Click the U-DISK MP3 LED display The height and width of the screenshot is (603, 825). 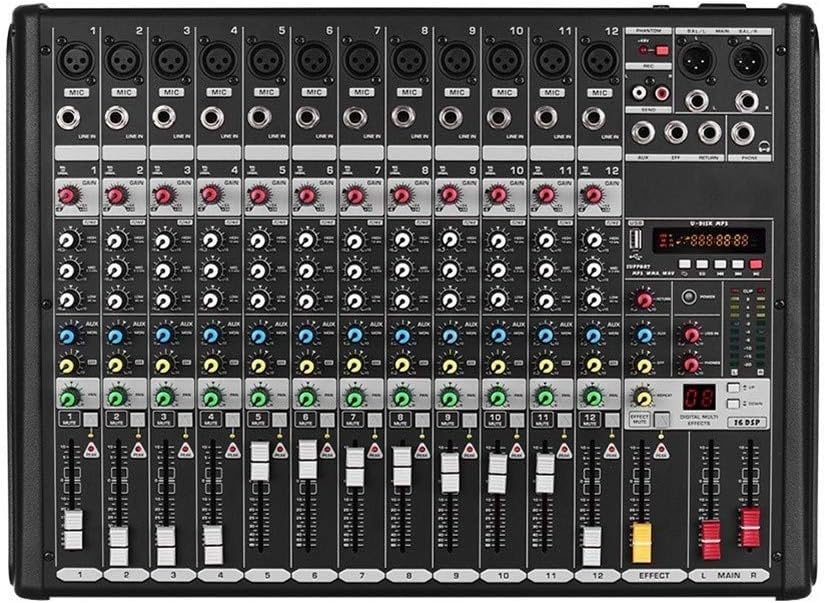coord(709,241)
